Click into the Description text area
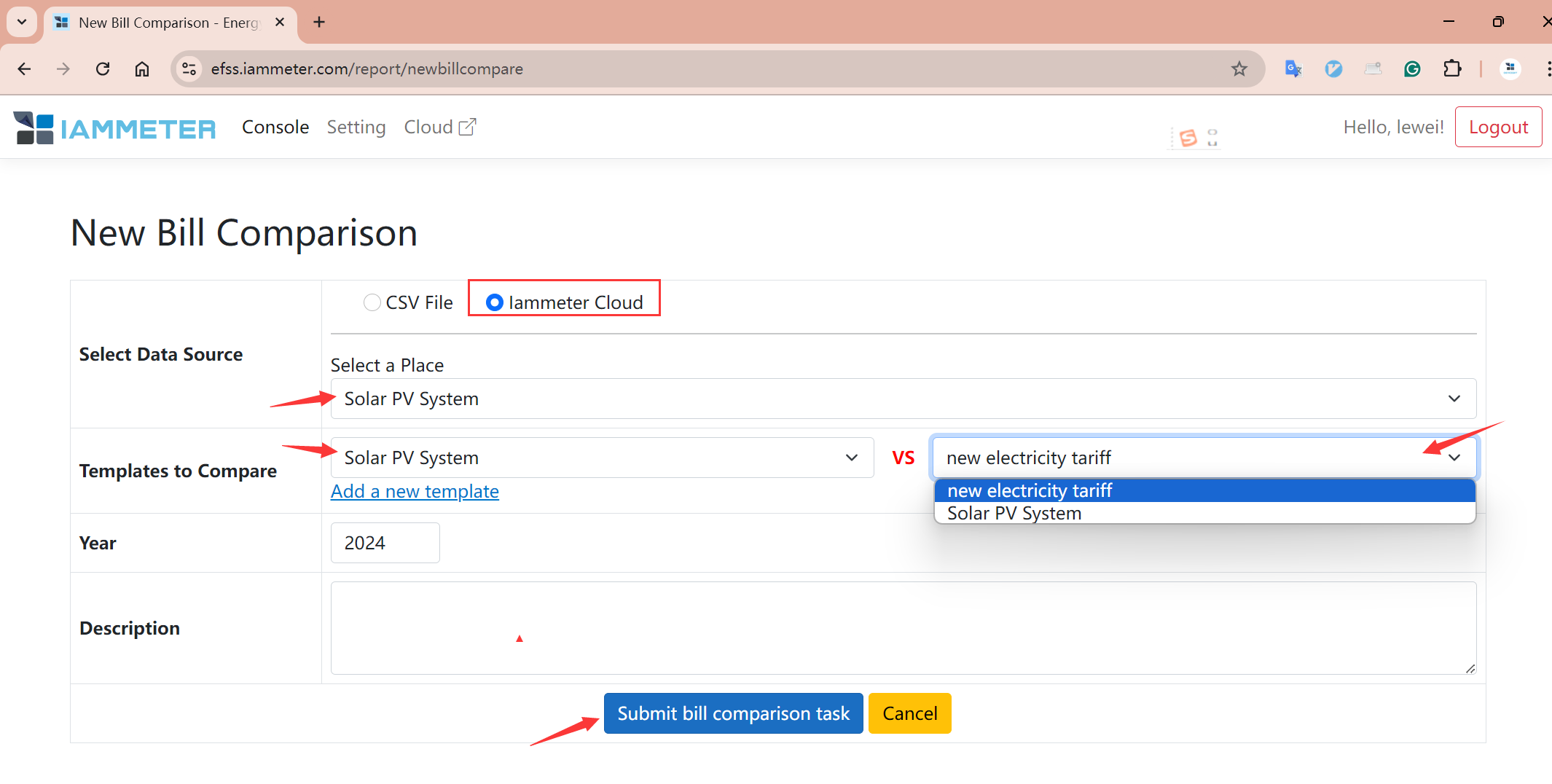1552x784 pixels. (x=904, y=628)
